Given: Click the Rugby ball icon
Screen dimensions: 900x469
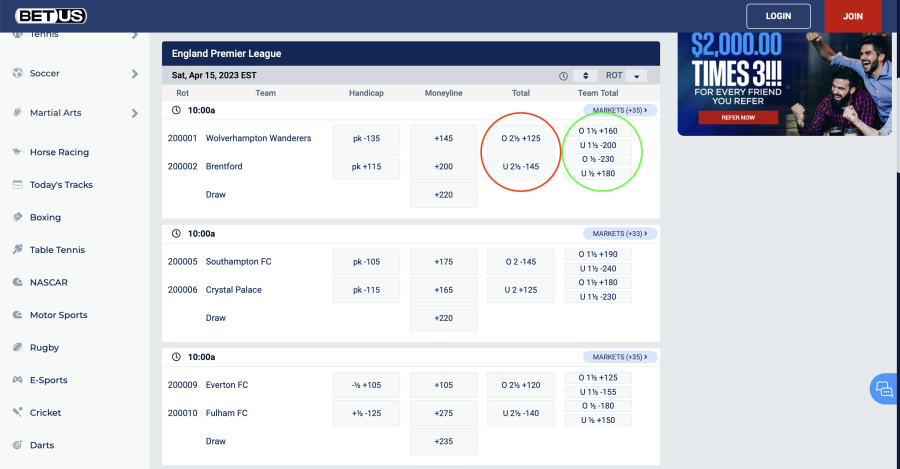Looking at the screenshot, I should tap(18, 347).
